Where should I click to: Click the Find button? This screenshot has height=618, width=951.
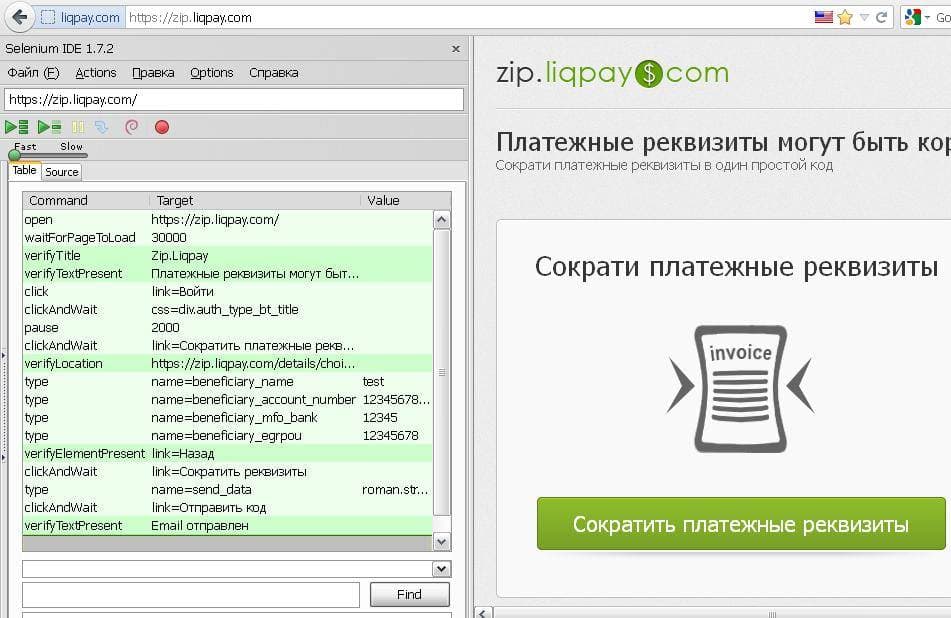click(409, 594)
